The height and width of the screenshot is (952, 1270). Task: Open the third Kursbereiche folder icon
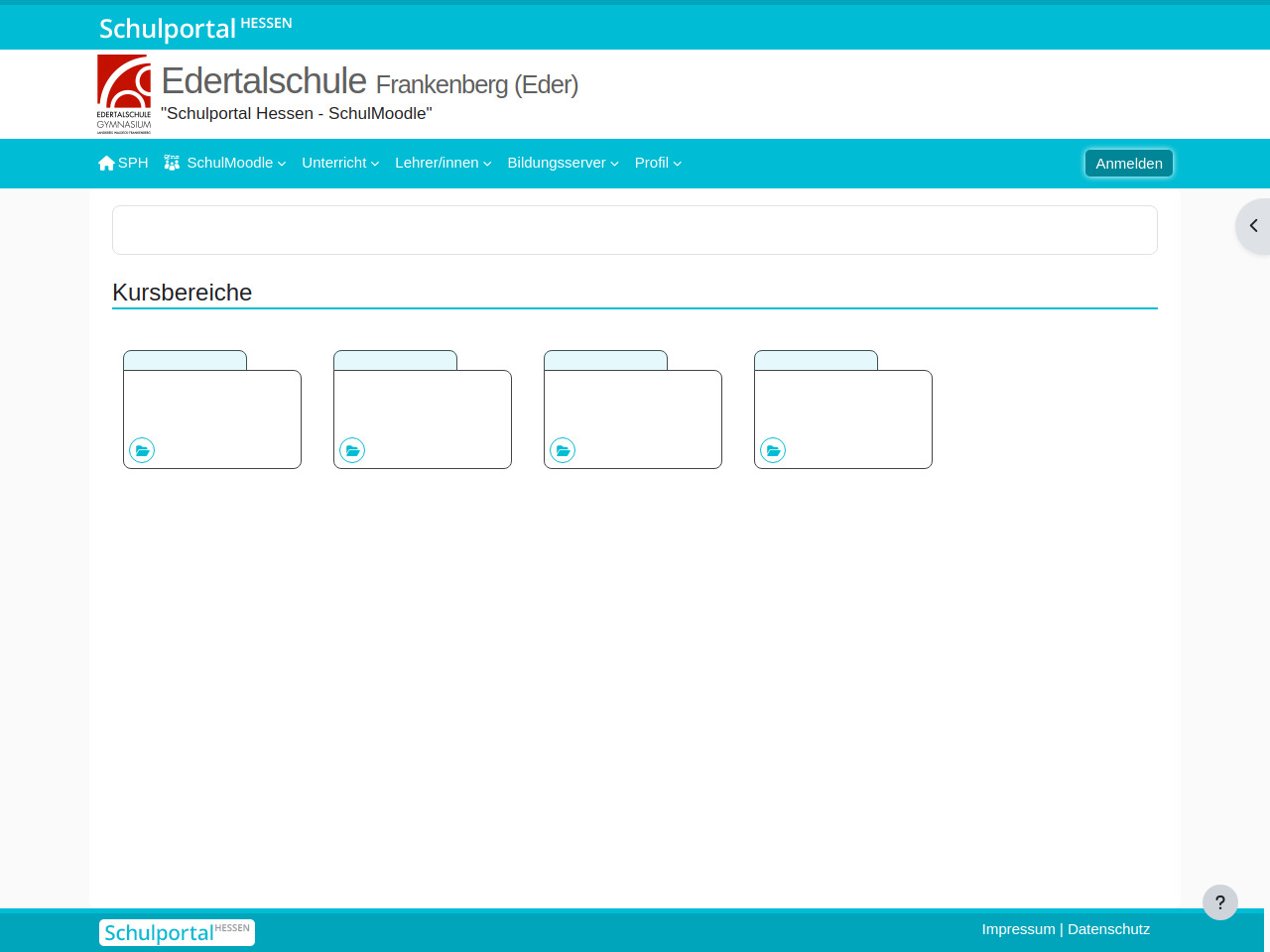point(563,450)
